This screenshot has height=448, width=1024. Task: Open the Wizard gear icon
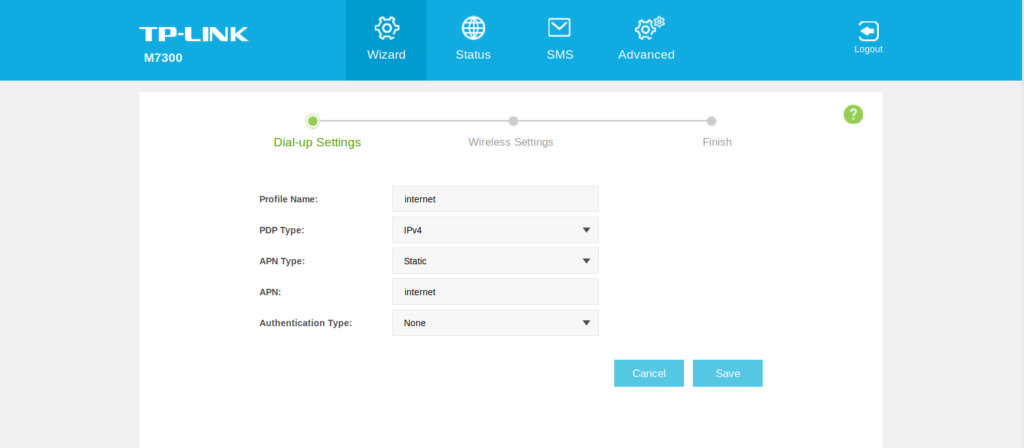pyautogui.click(x=386, y=28)
